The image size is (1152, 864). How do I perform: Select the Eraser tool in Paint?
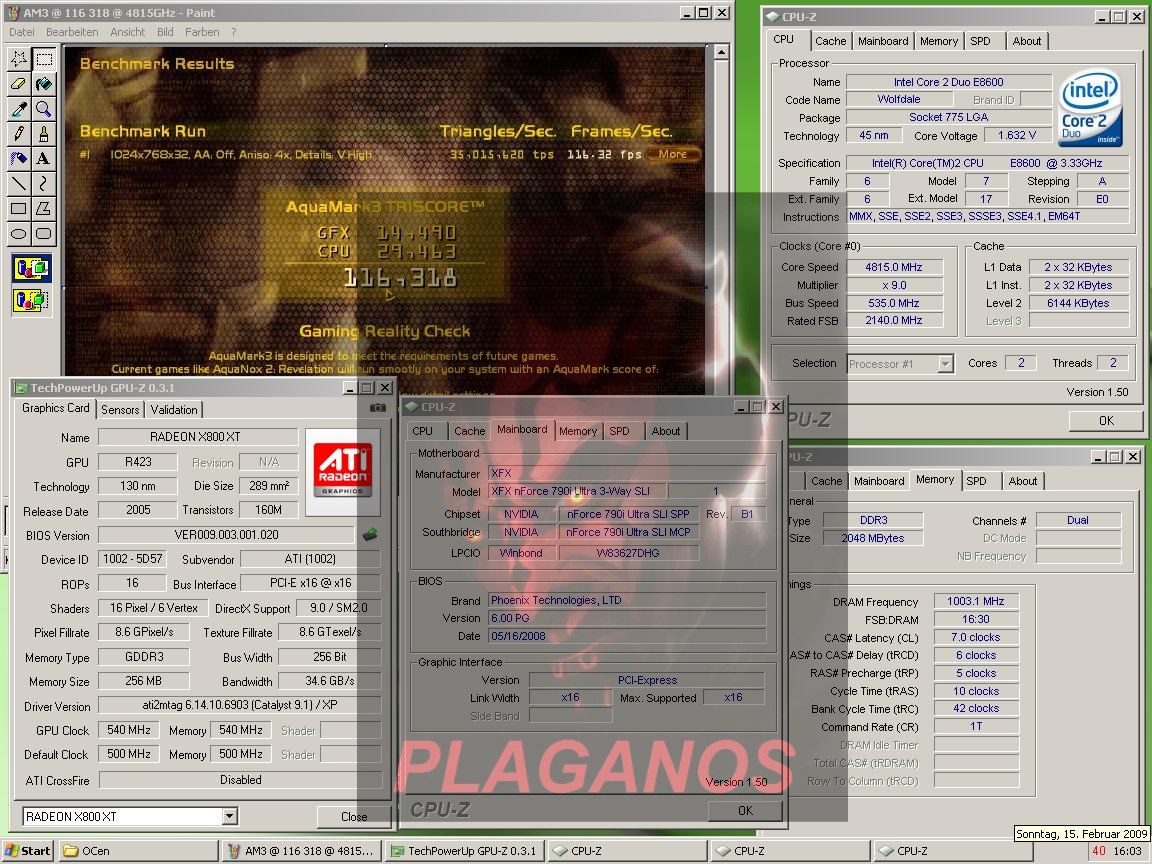coord(19,84)
